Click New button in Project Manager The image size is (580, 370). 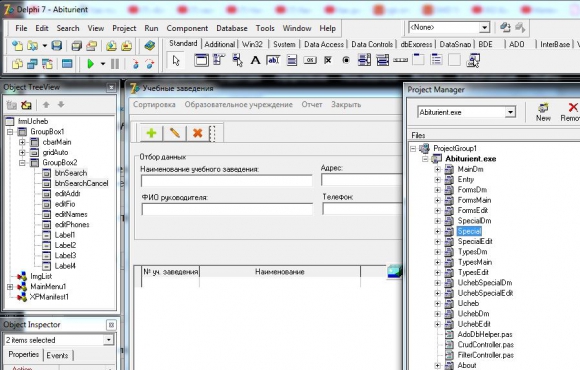pos(543,112)
